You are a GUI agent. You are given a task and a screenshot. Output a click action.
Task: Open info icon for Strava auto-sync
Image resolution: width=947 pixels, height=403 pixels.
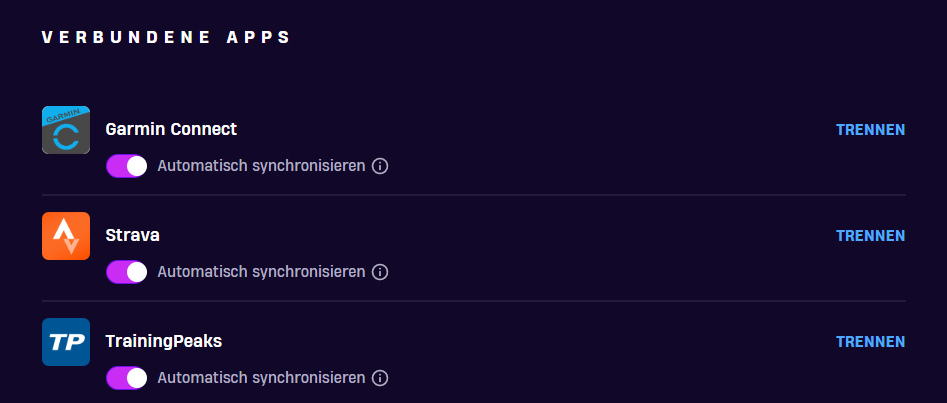tap(380, 272)
